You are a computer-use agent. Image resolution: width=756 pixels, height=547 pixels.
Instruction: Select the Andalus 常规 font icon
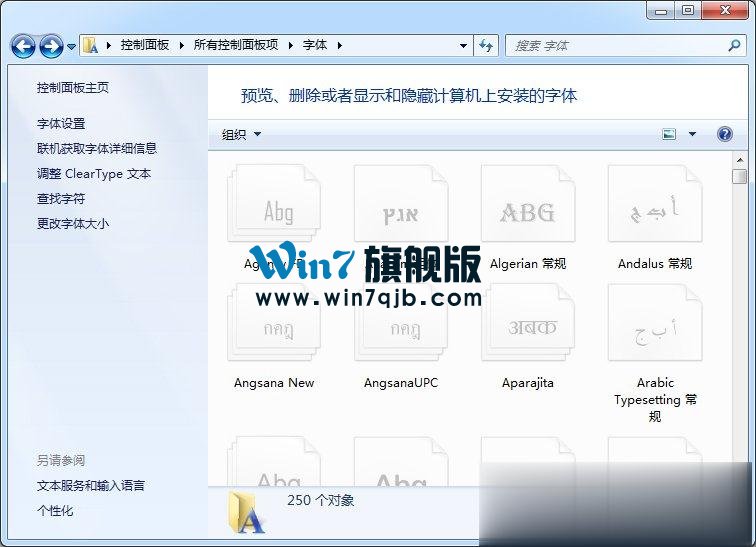[655, 203]
